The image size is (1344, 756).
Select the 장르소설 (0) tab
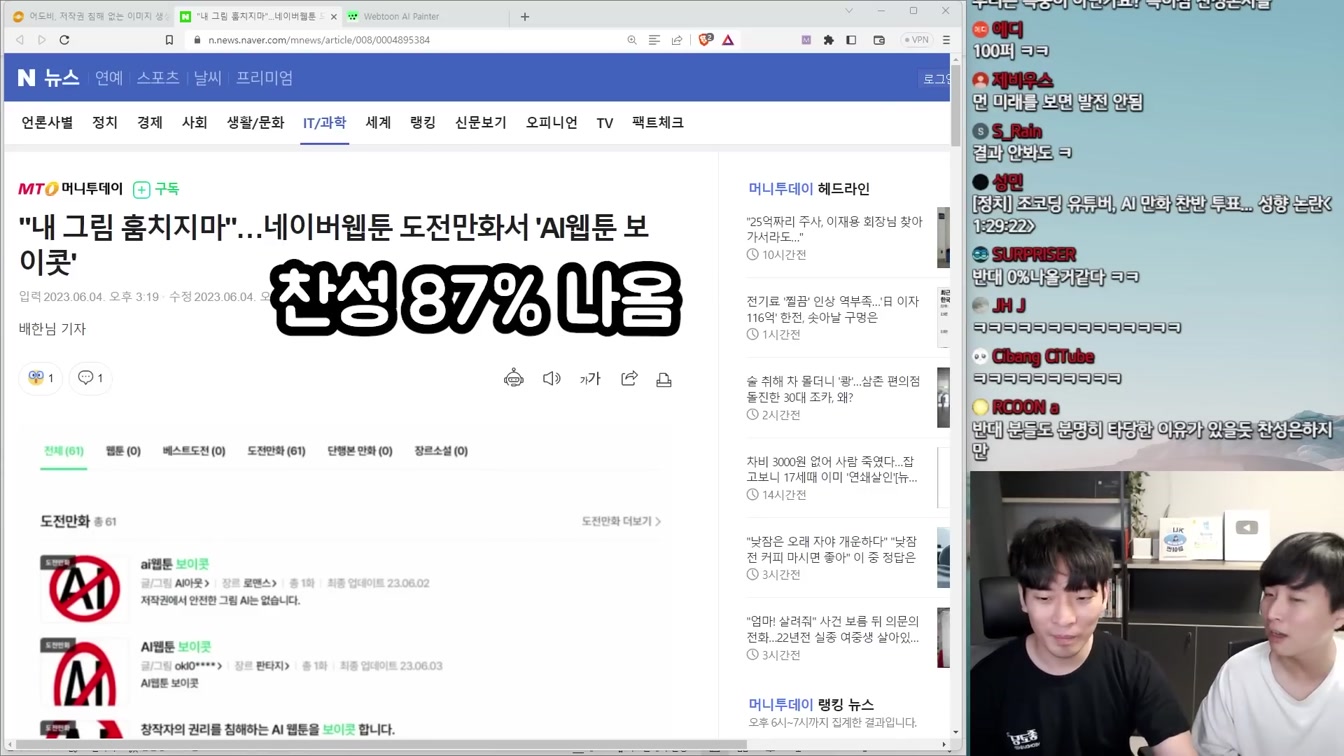point(441,451)
